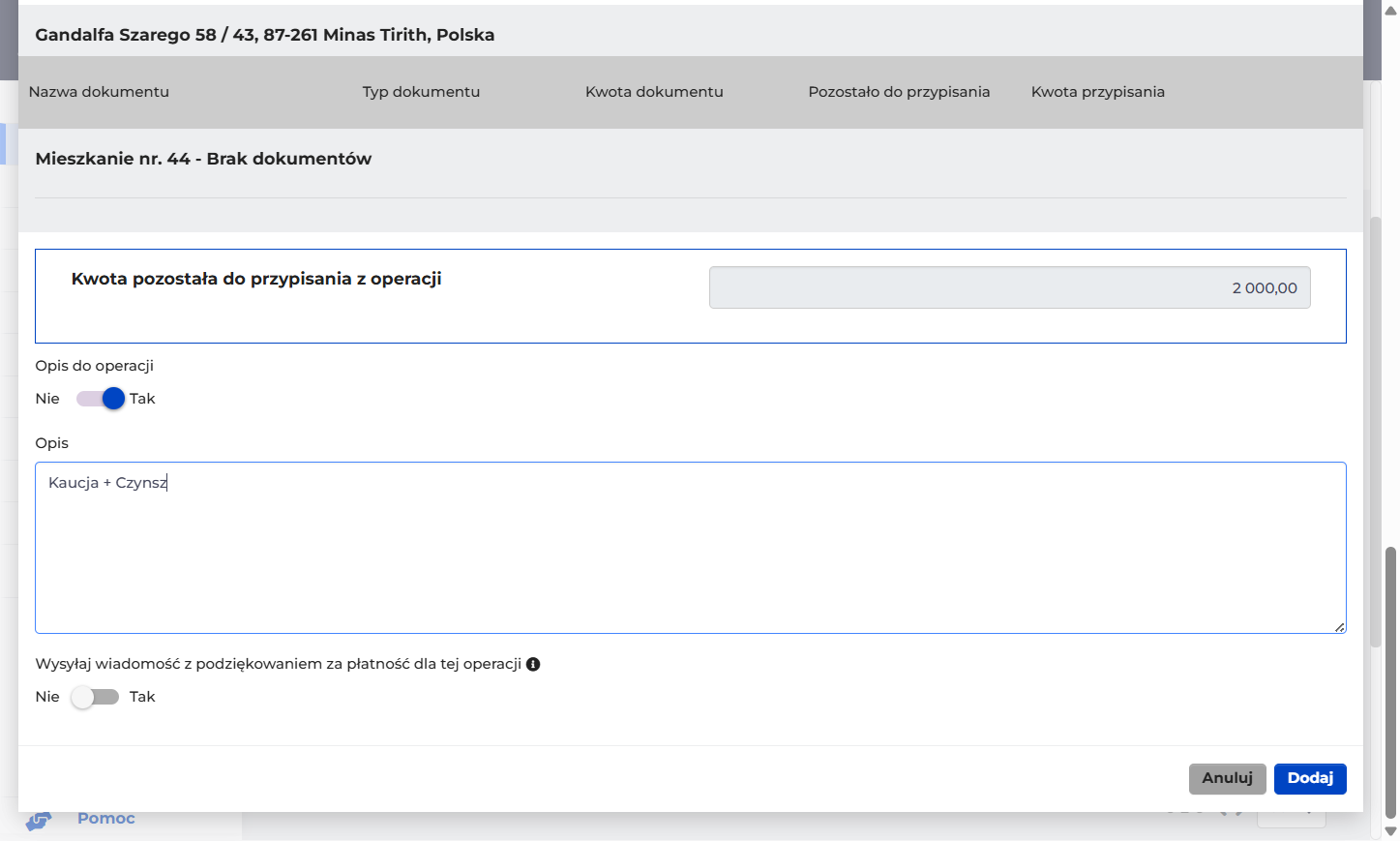Click the remaining amount field showing 2 000,00
1400x841 pixels.
(1009, 287)
